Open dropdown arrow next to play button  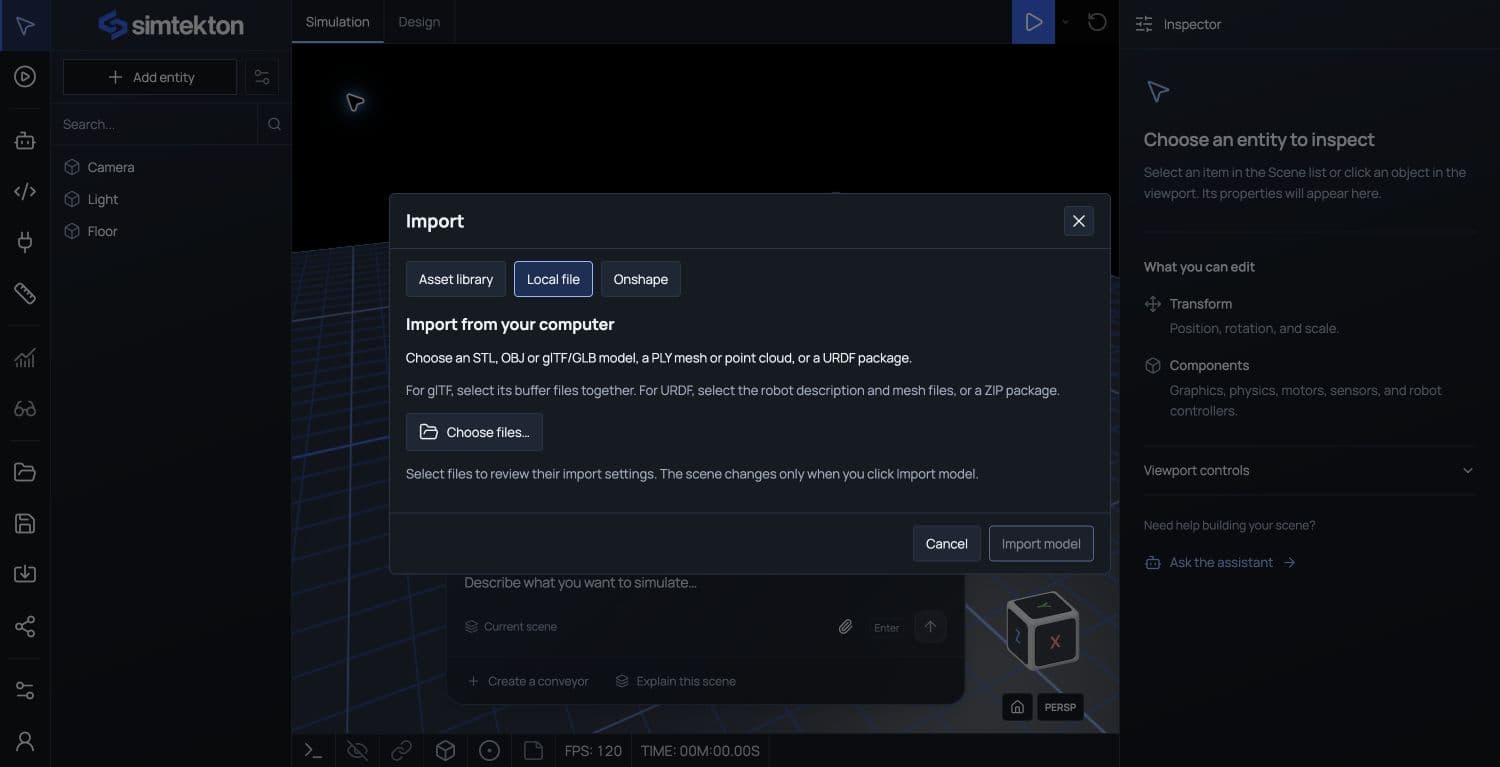(1066, 22)
